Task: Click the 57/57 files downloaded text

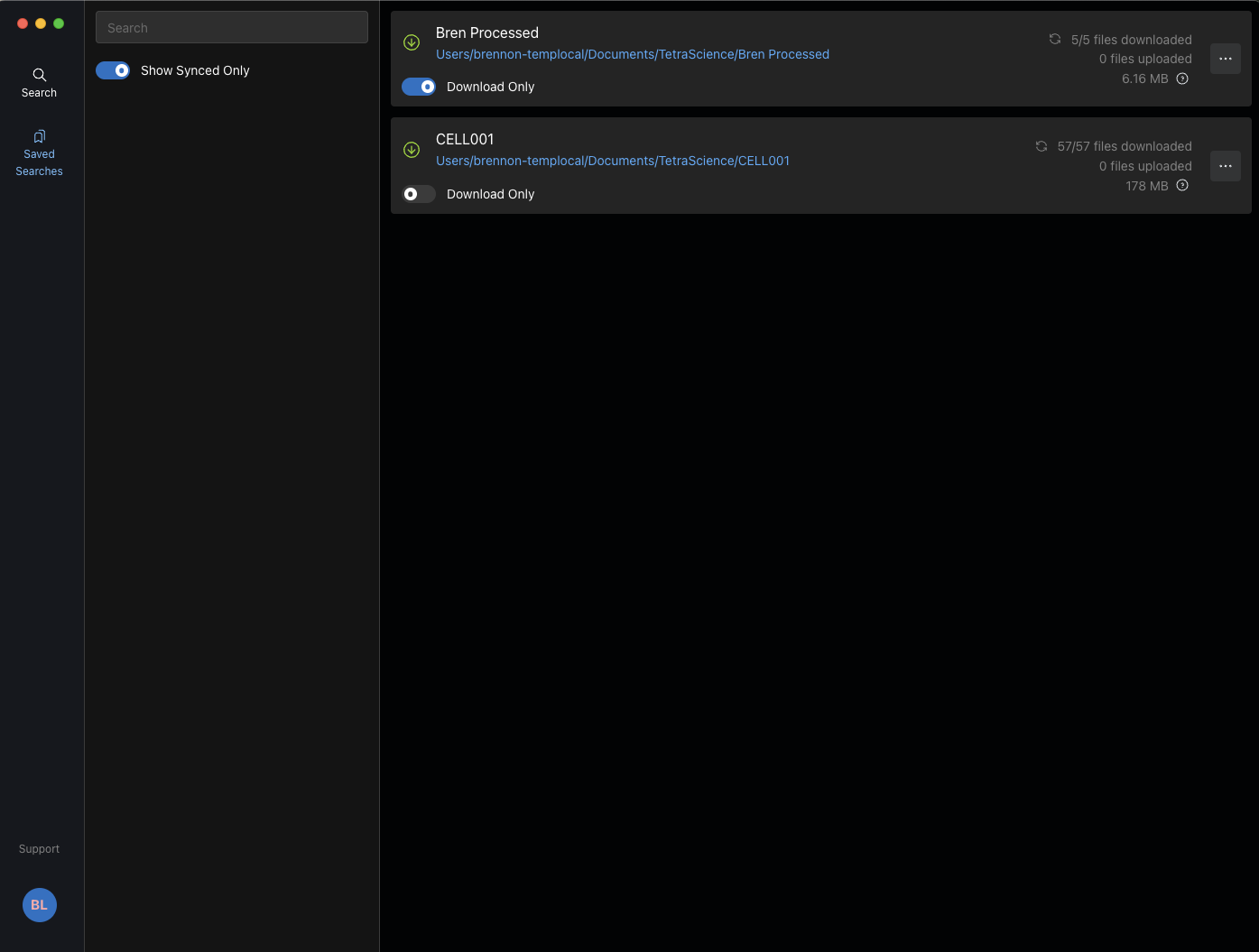Action: tap(1125, 146)
